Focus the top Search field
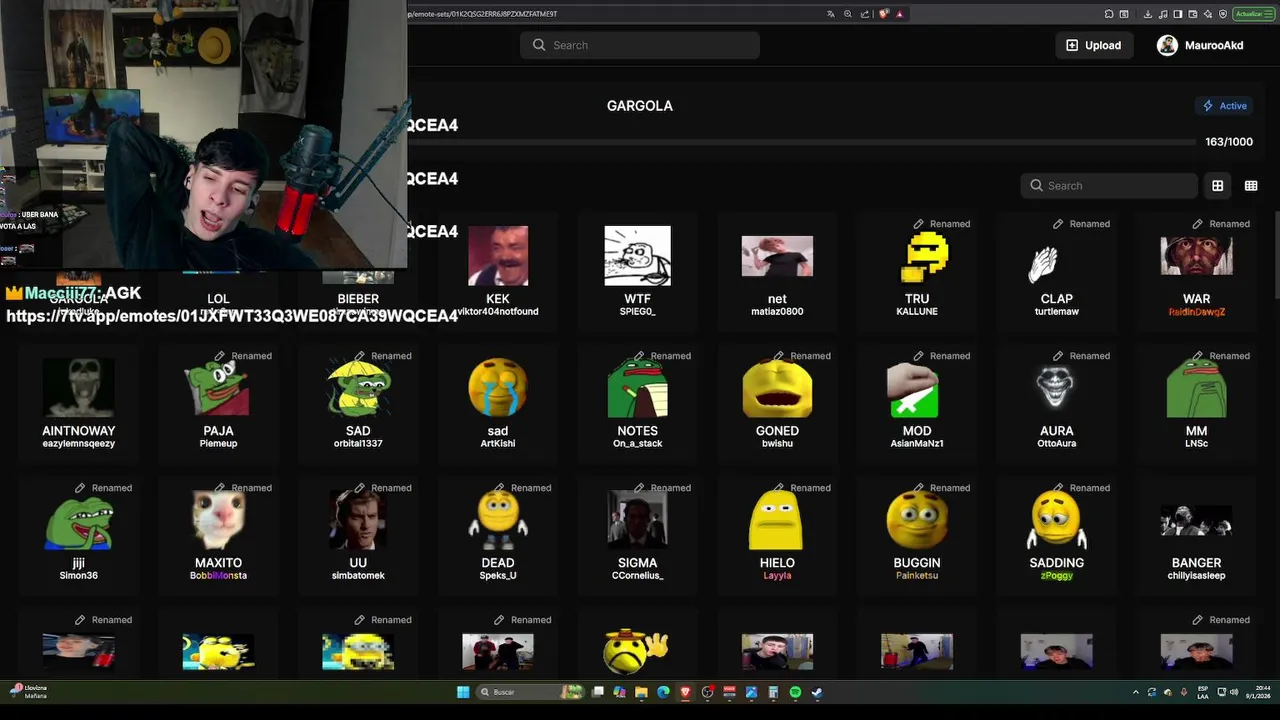 click(640, 45)
